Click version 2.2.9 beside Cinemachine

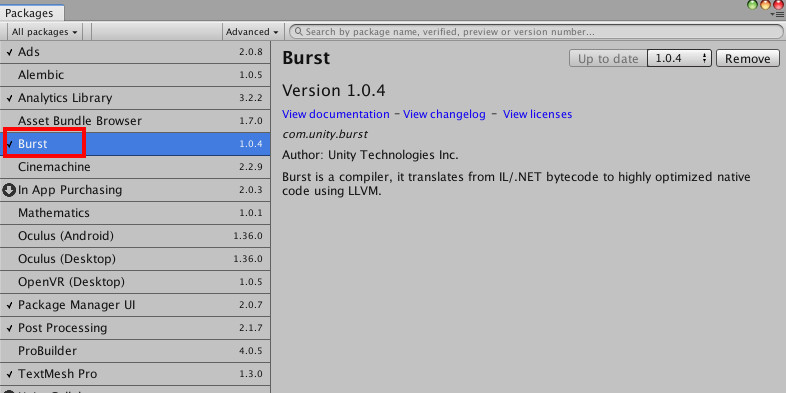(x=251, y=167)
